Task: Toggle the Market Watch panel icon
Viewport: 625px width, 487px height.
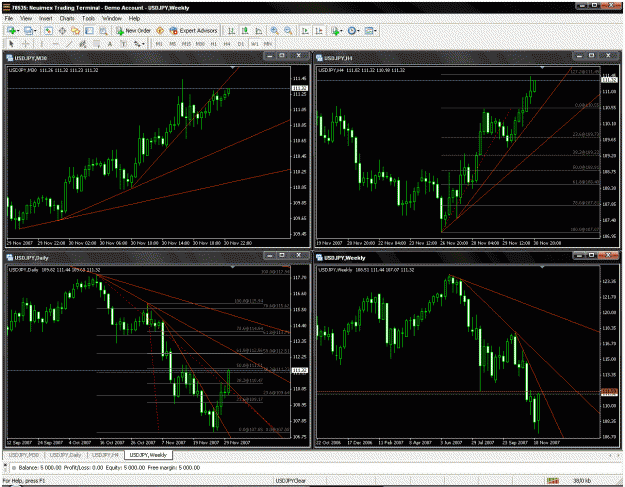Action: [x=48, y=31]
